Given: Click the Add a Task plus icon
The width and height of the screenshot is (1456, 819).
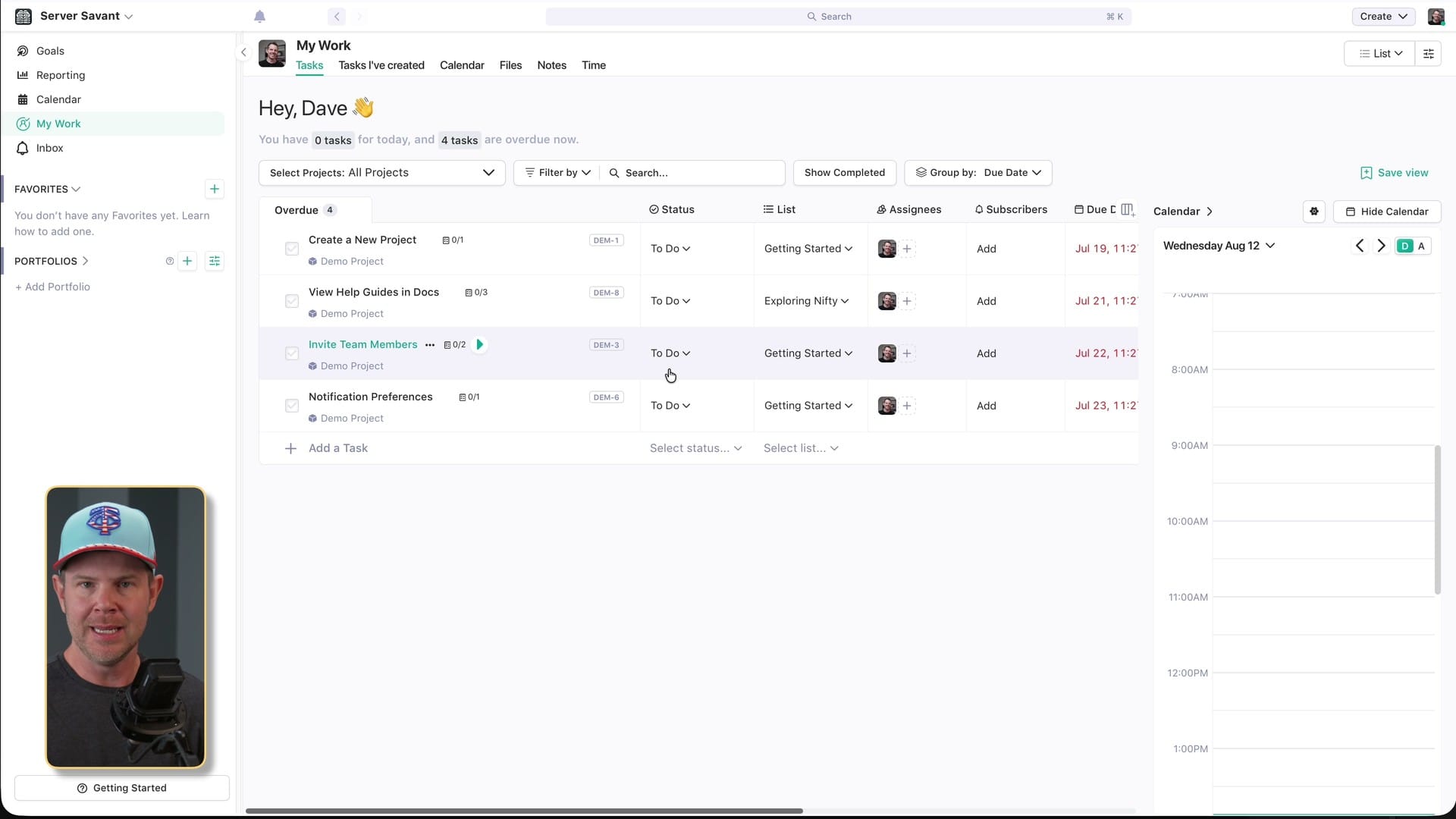Looking at the screenshot, I should (290, 448).
